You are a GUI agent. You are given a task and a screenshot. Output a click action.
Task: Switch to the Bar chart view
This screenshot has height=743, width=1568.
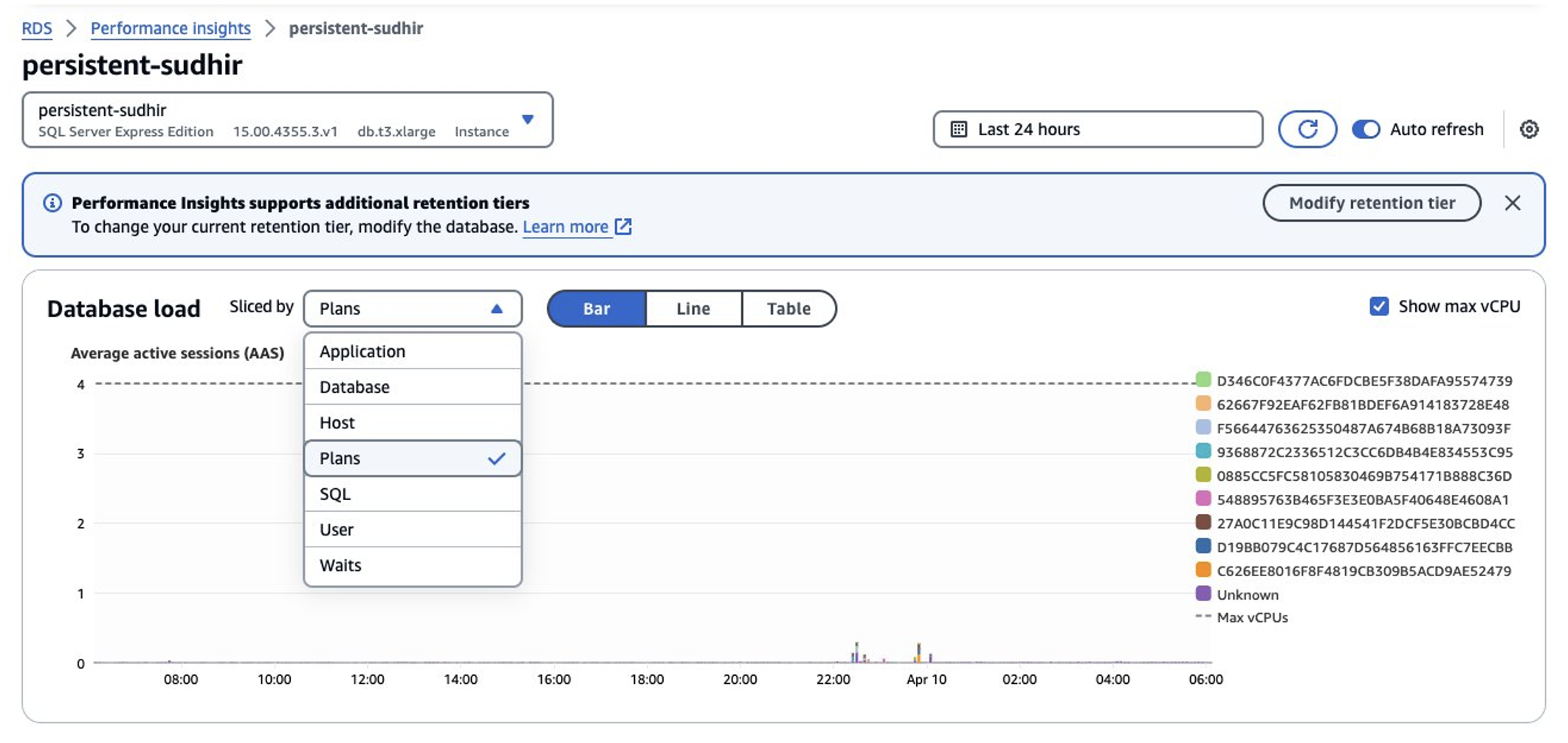click(x=596, y=309)
